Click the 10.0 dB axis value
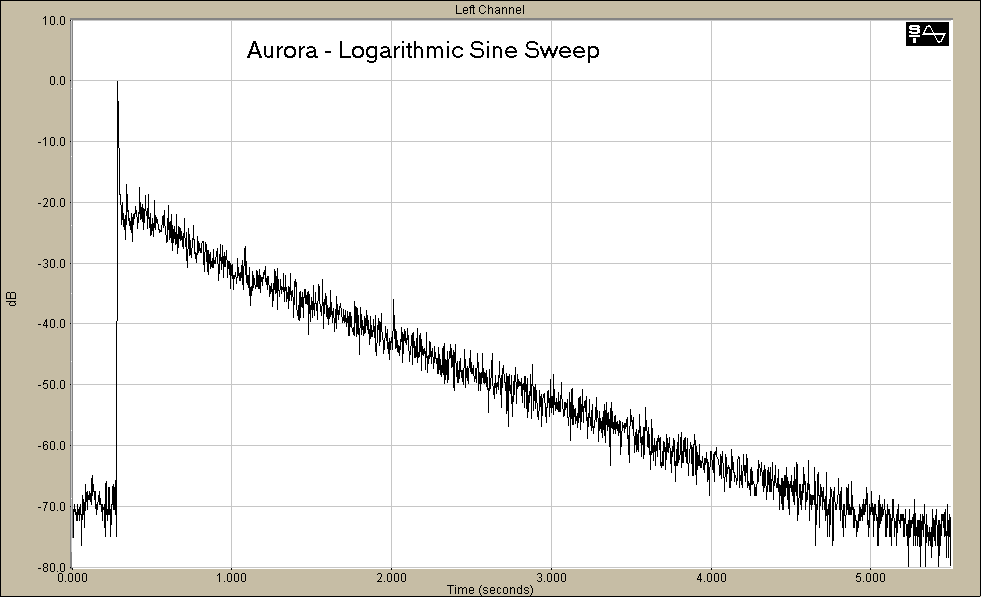Image resolution: width=981 pixels, height=597 pixels. pyautogui.click(x=54, y=21)
